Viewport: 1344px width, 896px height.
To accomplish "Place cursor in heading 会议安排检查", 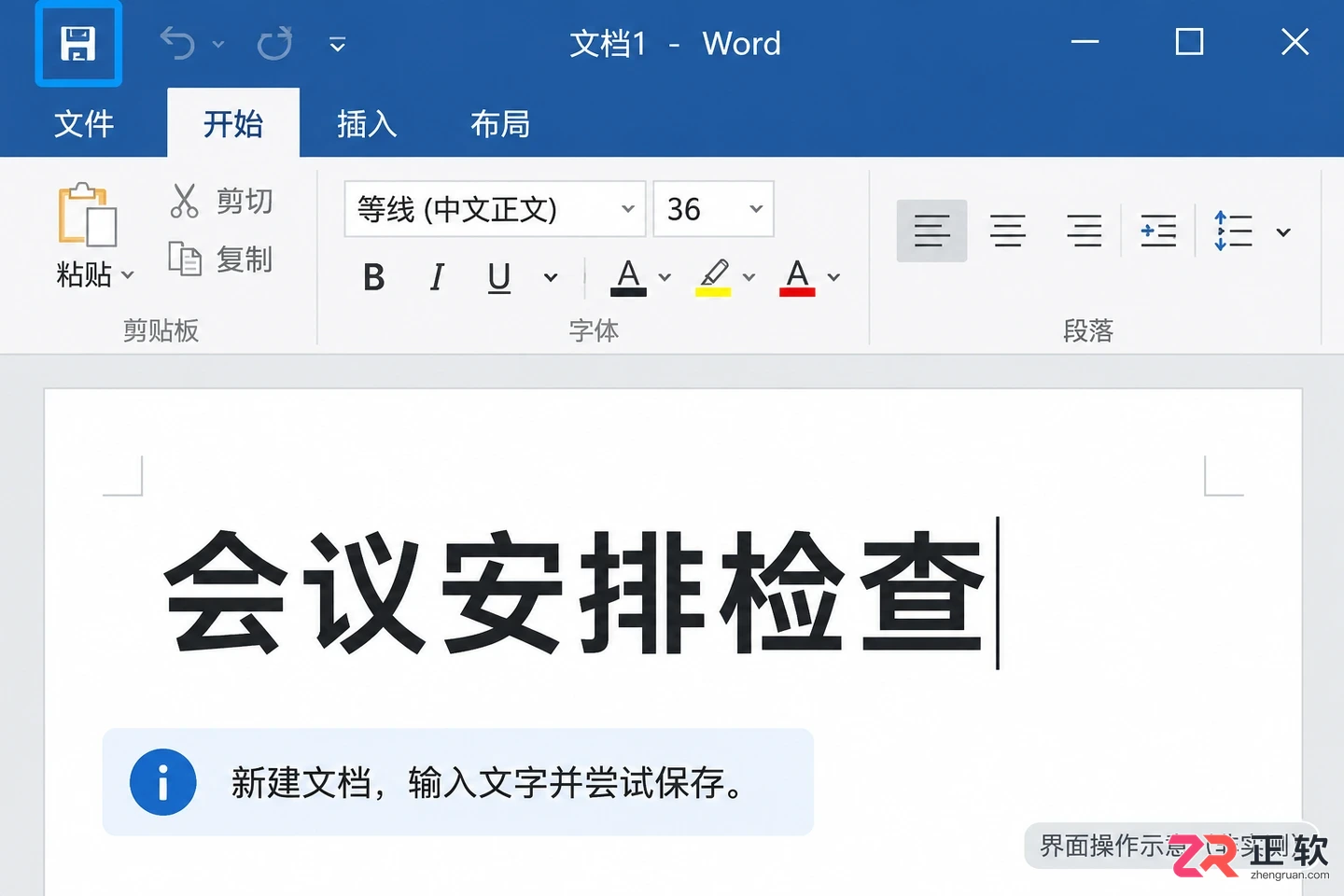I will point(574,593).
